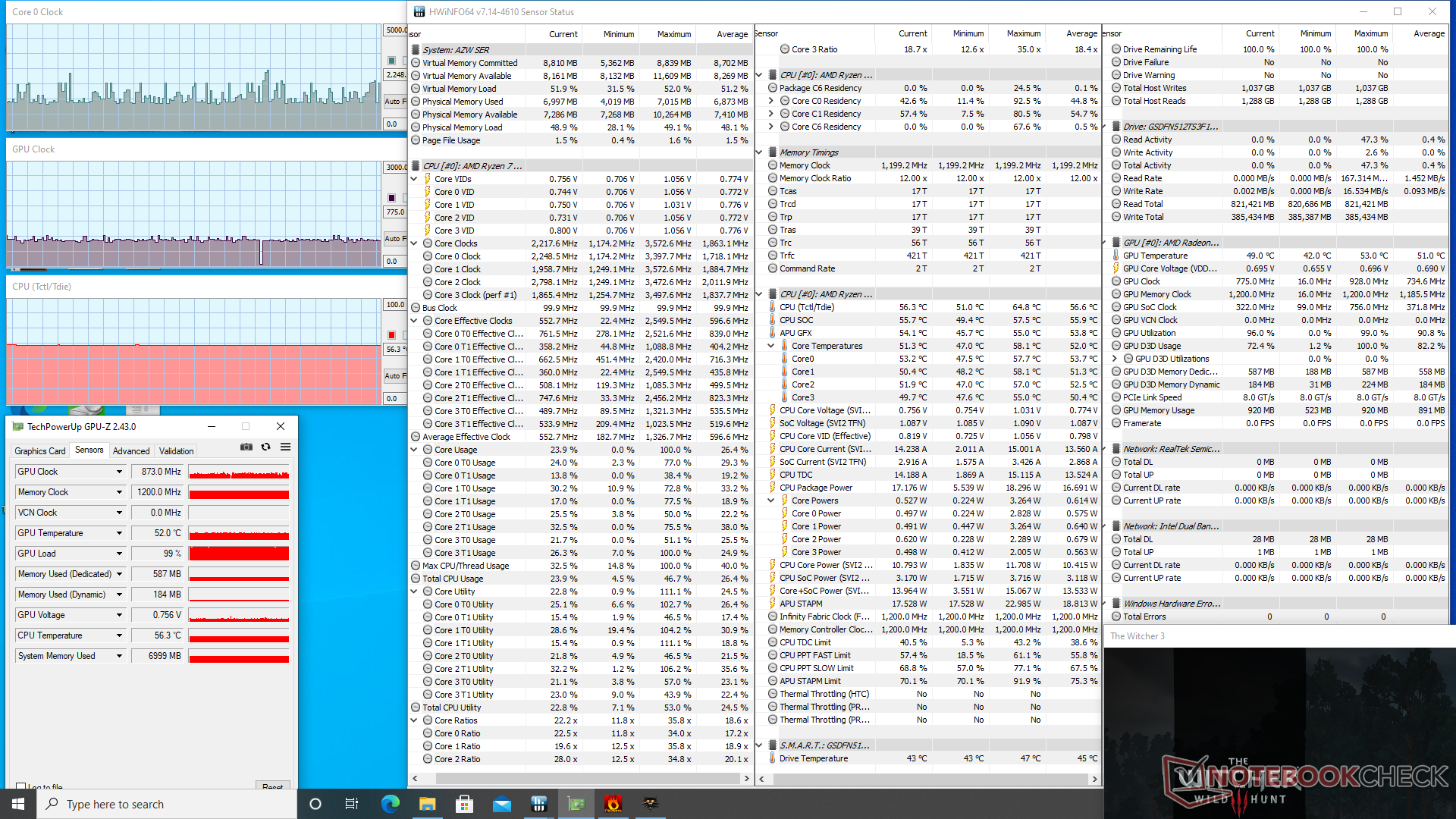Viewport: 1456px width, 819px height.
Task: Open the Memory Clock sensor dropdown
Action: coord(119,492)
